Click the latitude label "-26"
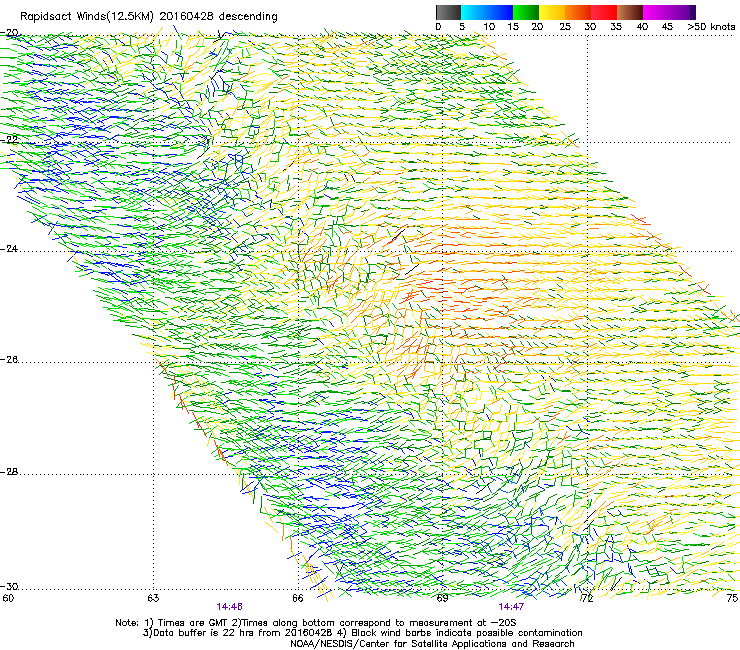The height and width of the screenshot is (650, 740). pos(9,360)
